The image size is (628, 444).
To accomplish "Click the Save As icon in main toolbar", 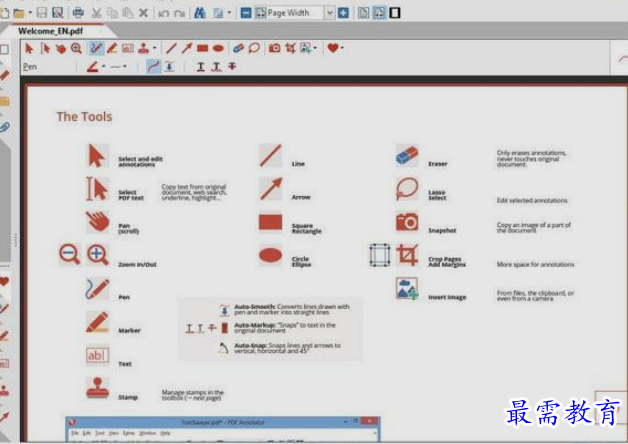I will click(x=58, y=13).
